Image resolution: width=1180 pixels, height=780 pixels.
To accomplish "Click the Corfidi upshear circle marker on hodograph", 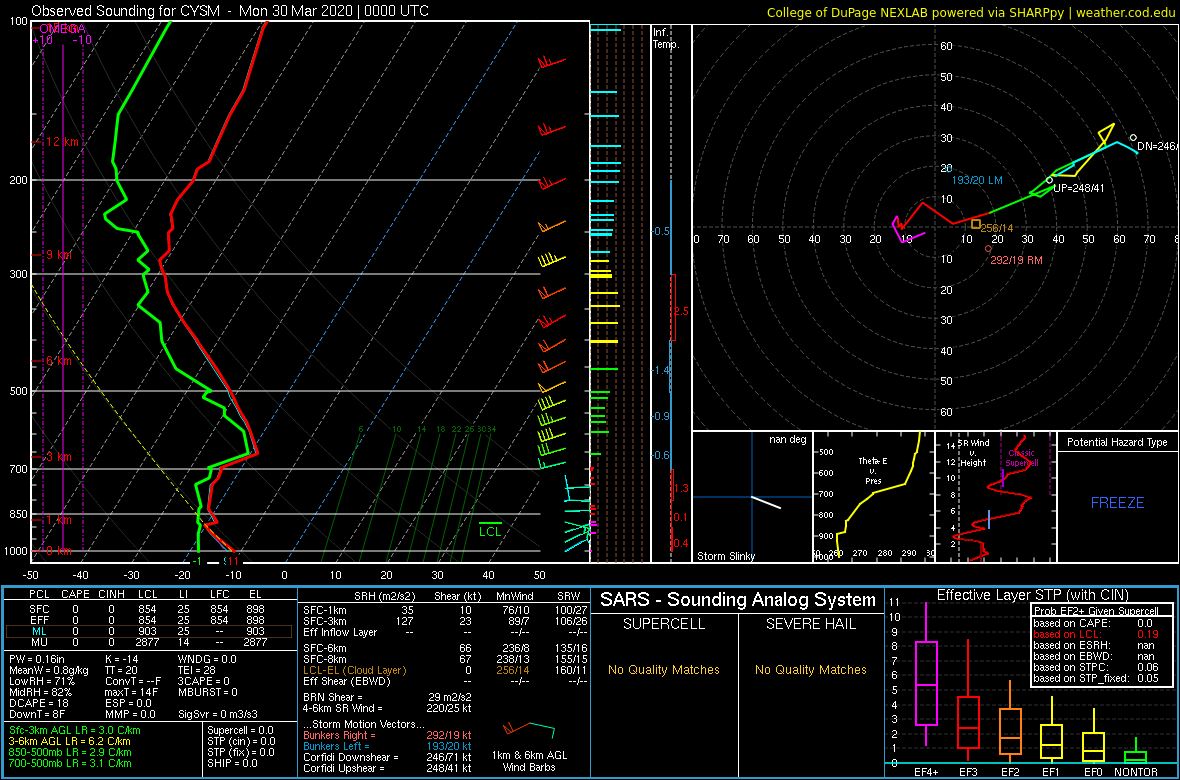I will [x=1049, y=180].
